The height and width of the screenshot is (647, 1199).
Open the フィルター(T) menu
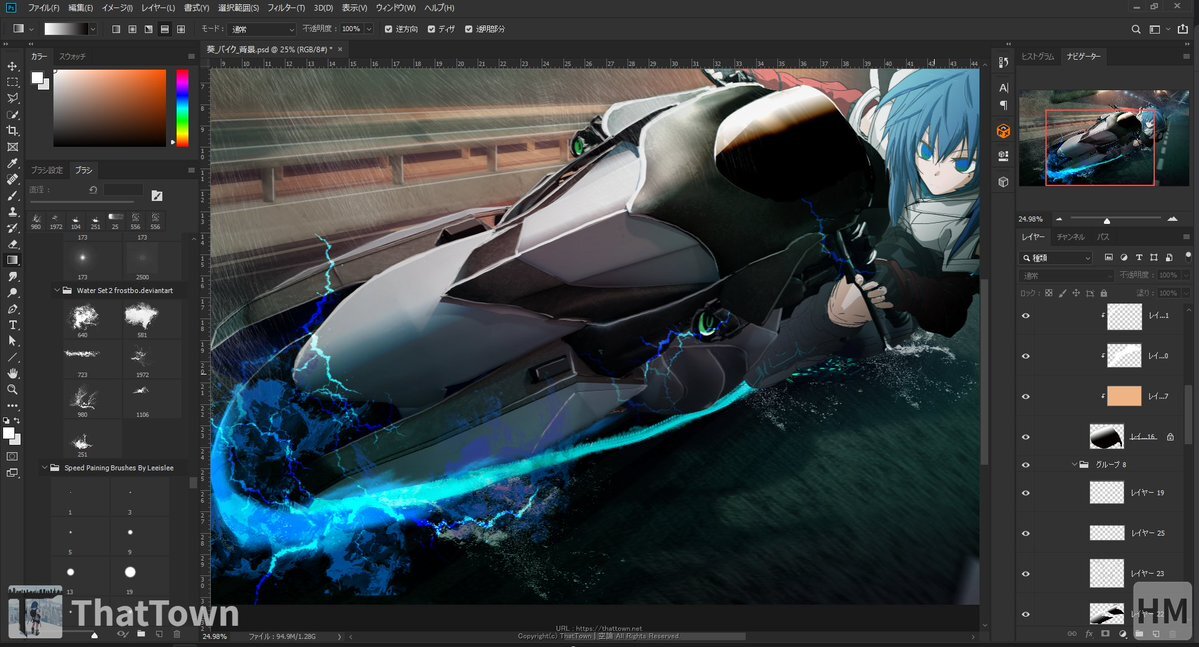tap(287, 8)
